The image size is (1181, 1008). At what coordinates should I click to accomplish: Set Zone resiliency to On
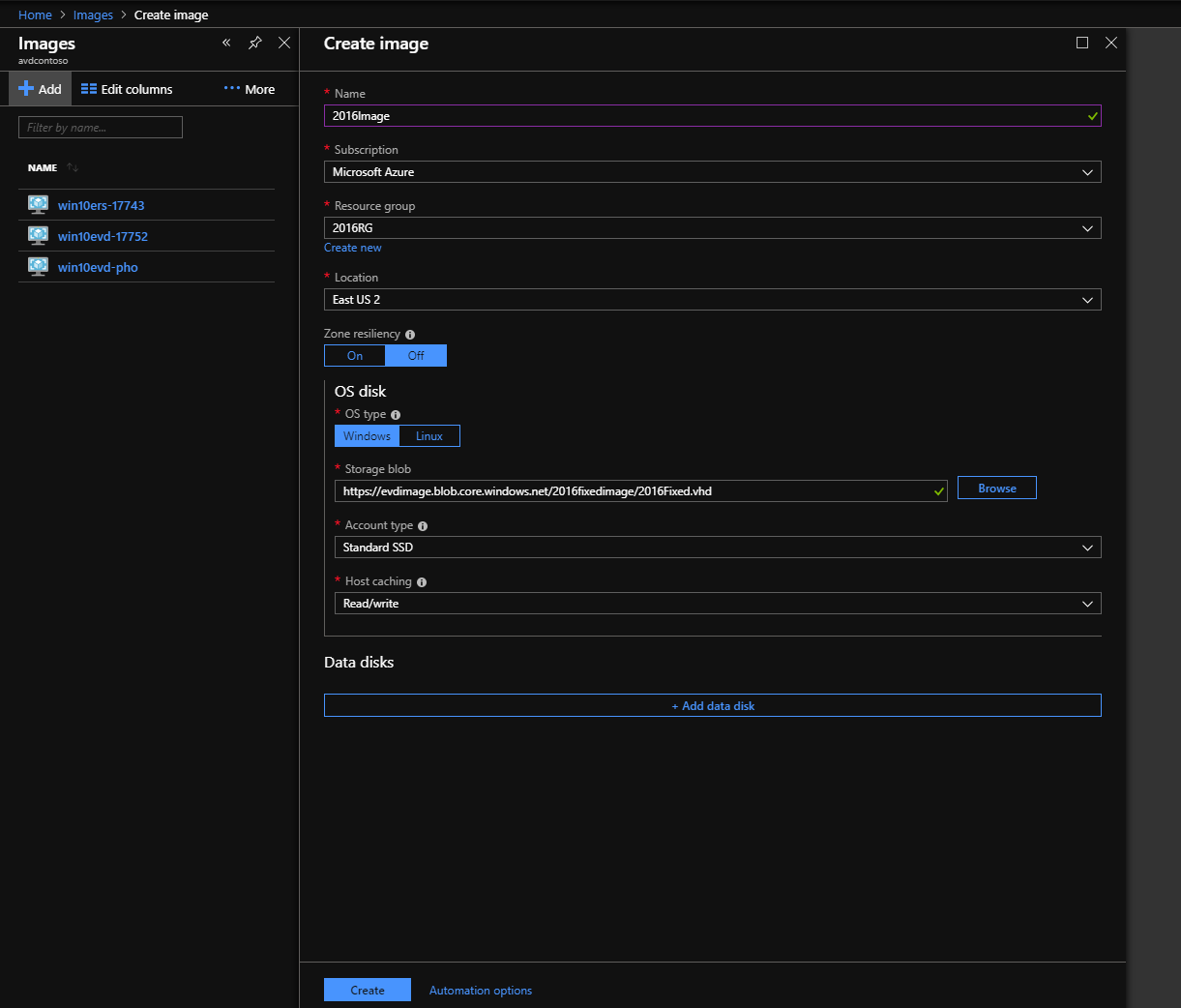point(354,355)
